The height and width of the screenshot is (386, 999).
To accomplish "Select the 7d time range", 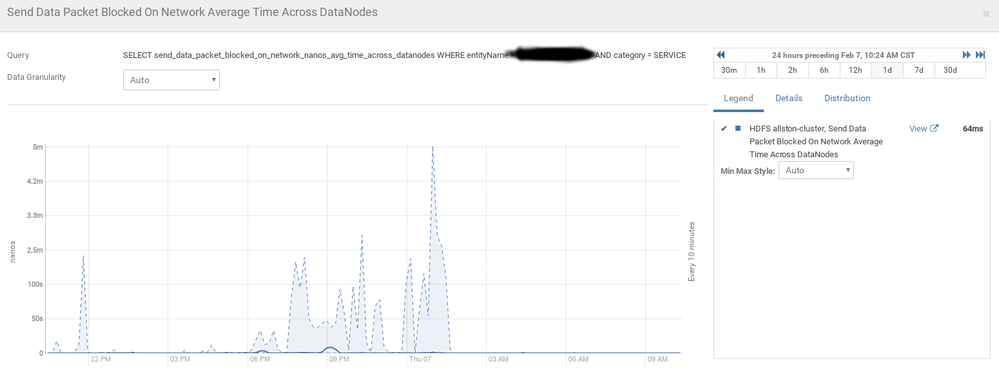I will click(919, 70).
